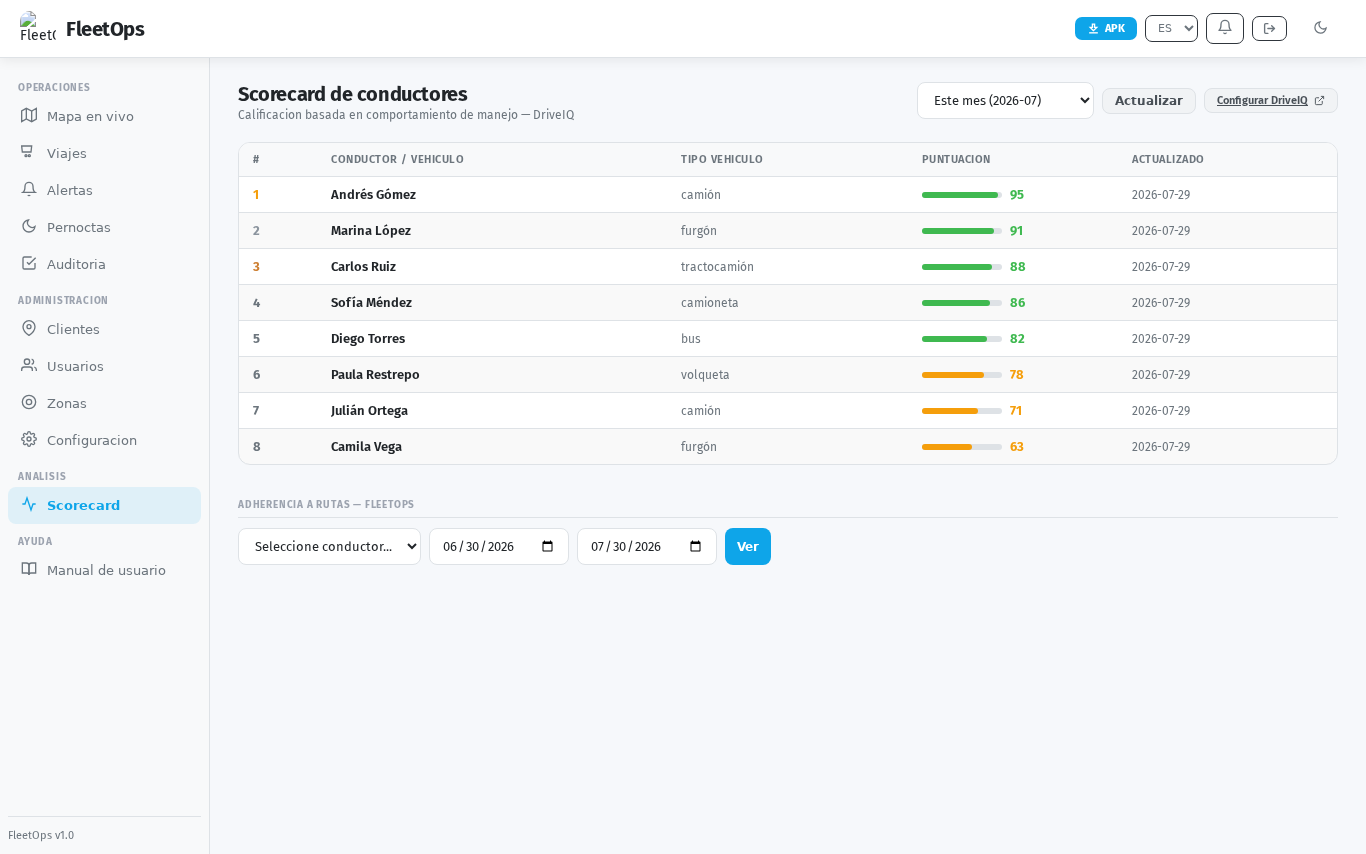The image size is (1366, 854).
Task: Open the Manual de usuario
Action: (x=104, y=569)
